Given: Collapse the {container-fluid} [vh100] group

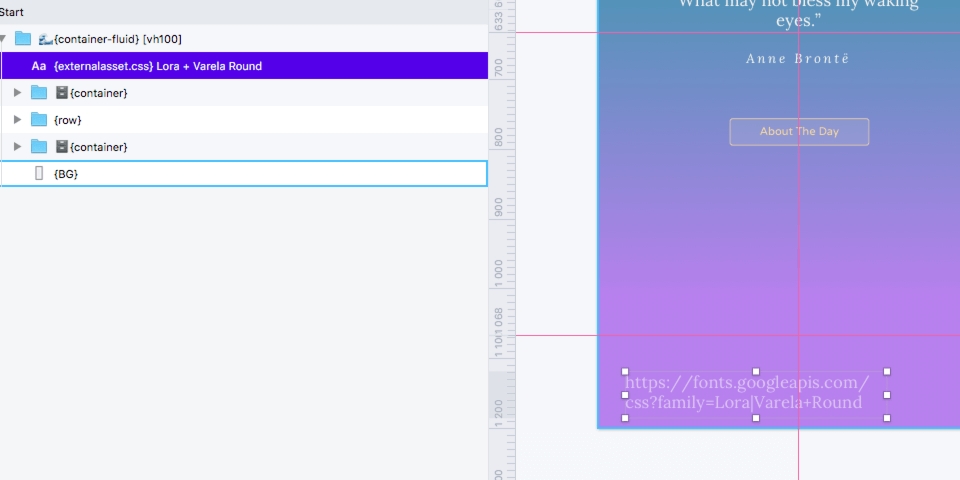Looking at the screenshot, I should coord(3,39).
